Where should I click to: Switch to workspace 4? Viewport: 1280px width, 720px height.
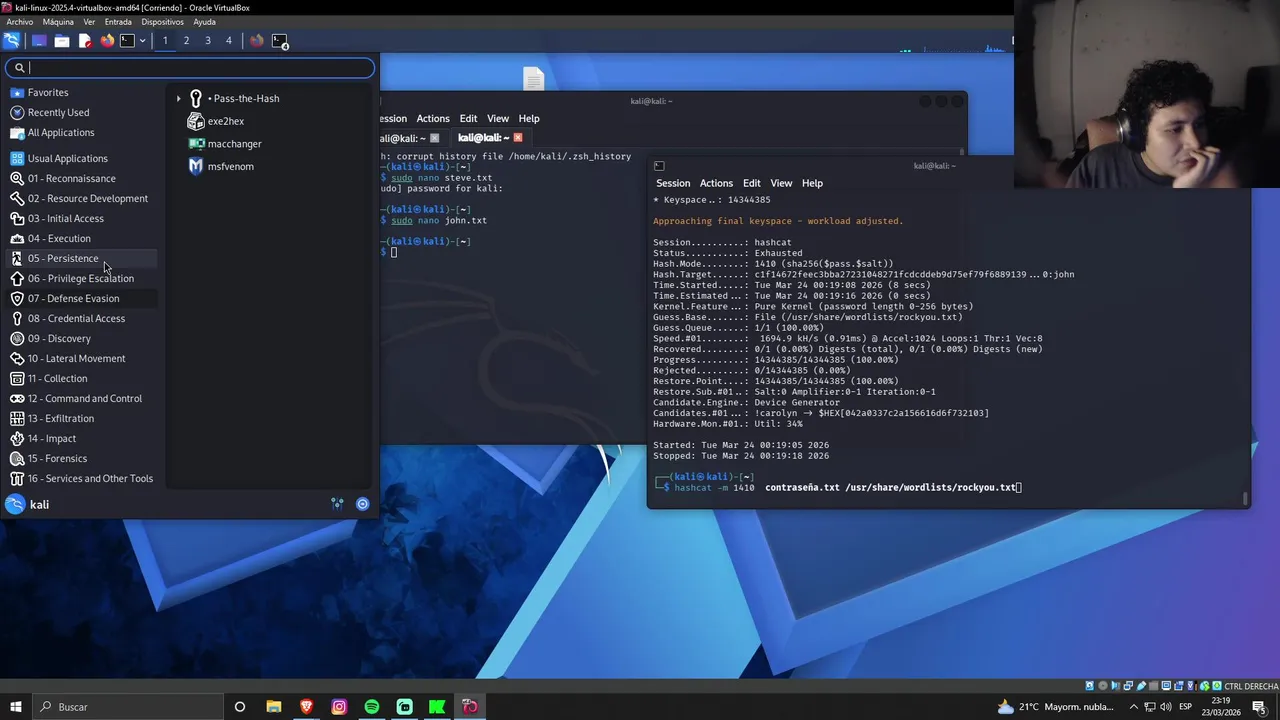(229, 41)
